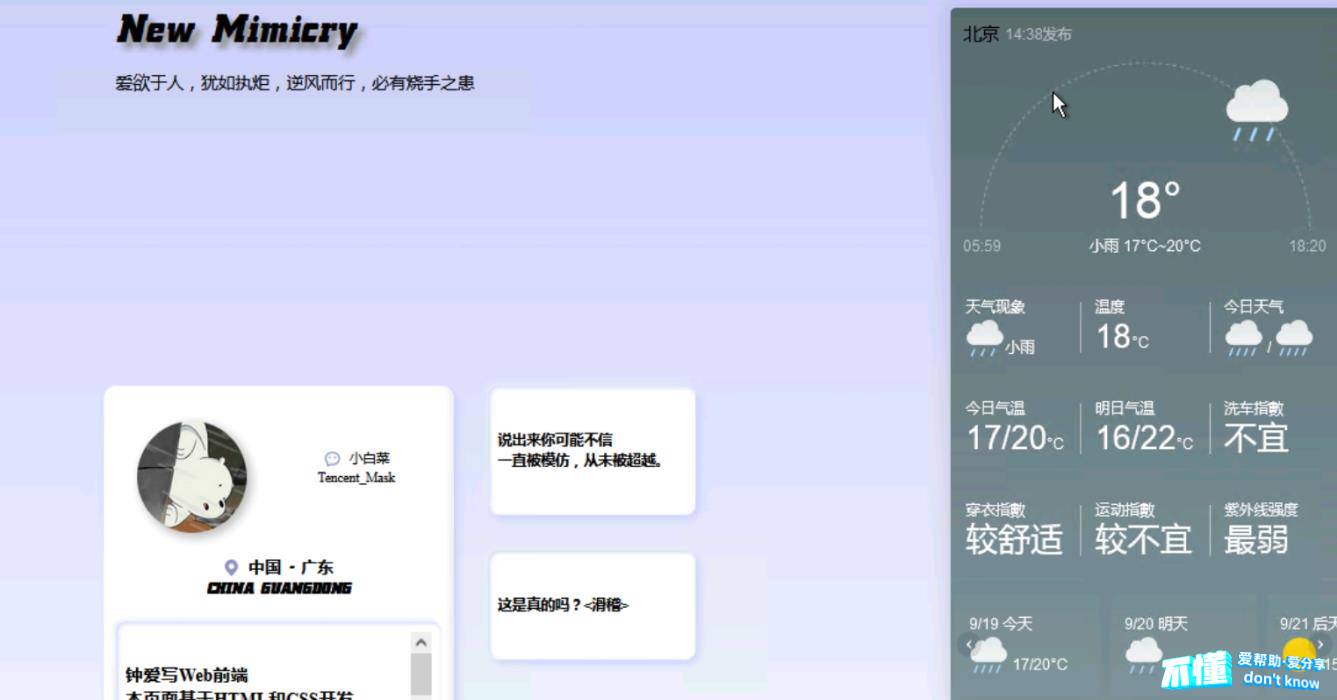This screenshot has width=1337, height=700.
Task: Click the 钟爱写Web前端 line in the text box
Action: coord(186,675)
